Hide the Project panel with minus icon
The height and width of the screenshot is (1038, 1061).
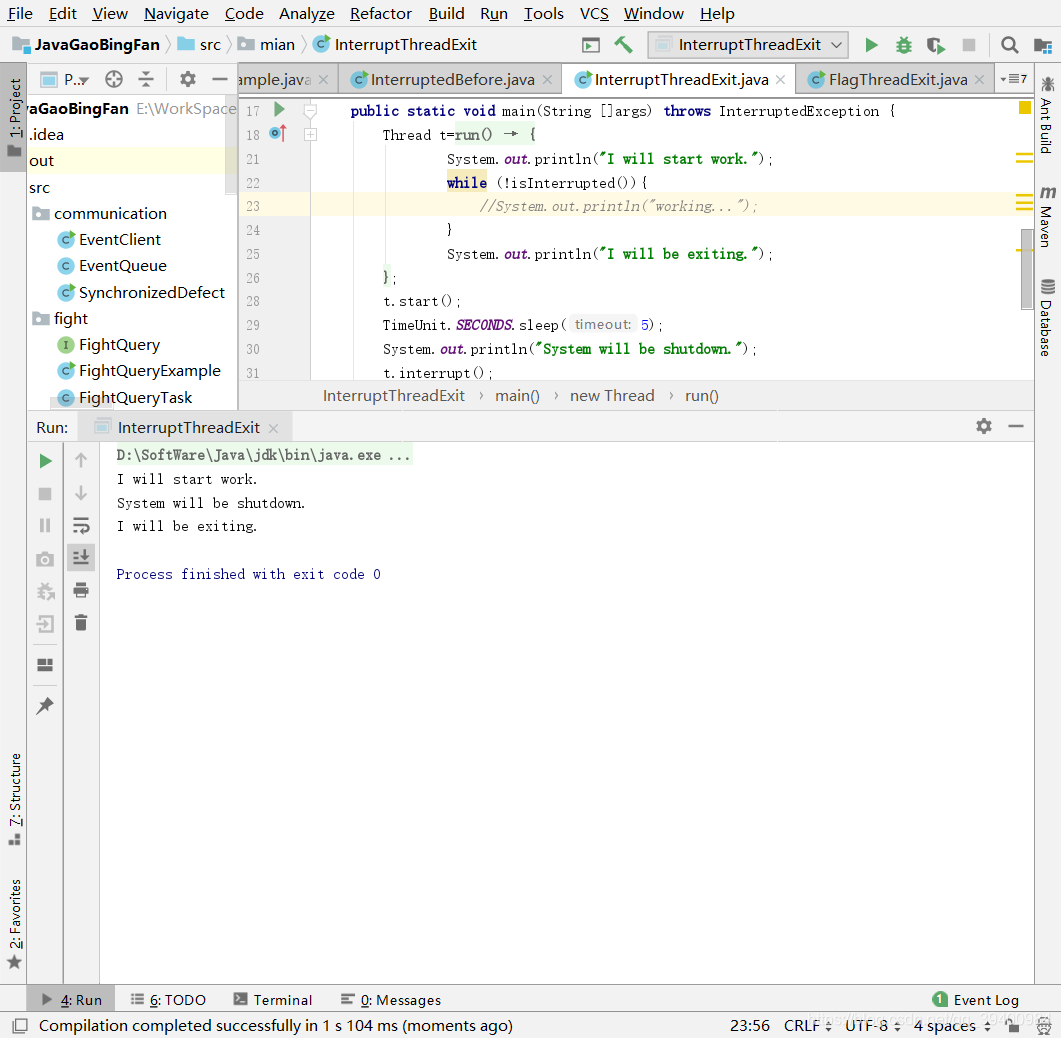(220, 79)
